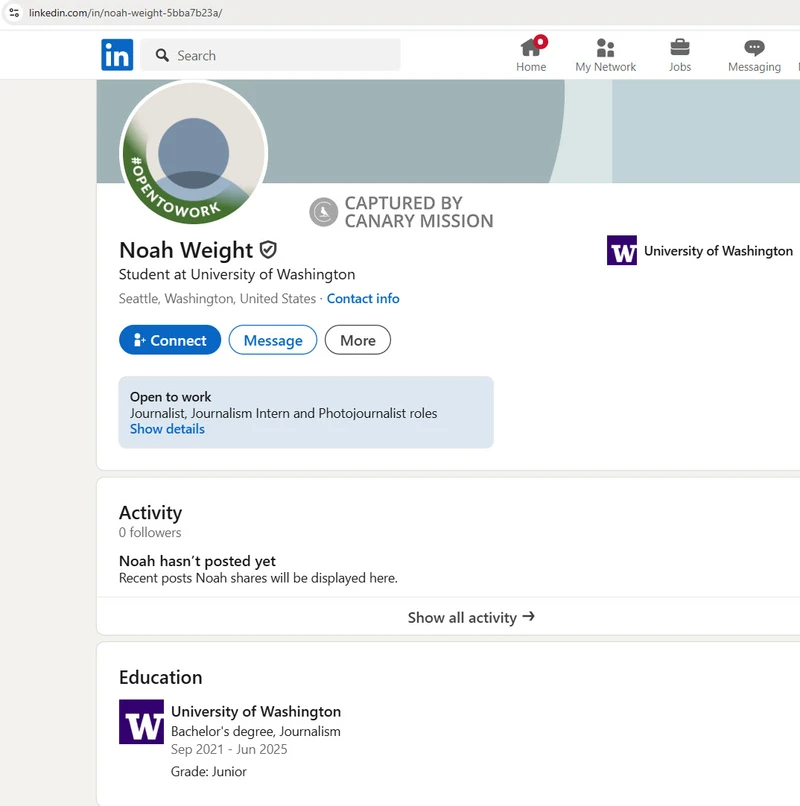Go to My Network icon
800x806 pixels.
[605, 47]
